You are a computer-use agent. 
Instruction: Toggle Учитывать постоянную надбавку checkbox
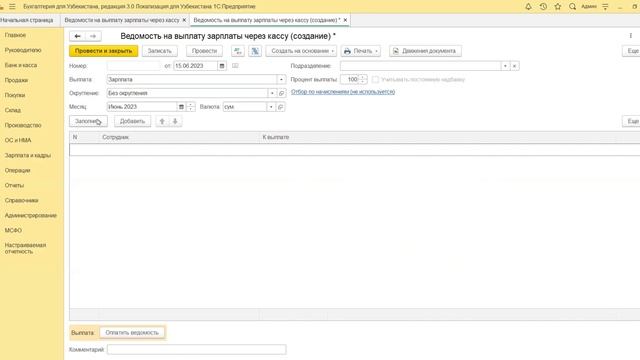coord(375,80)
